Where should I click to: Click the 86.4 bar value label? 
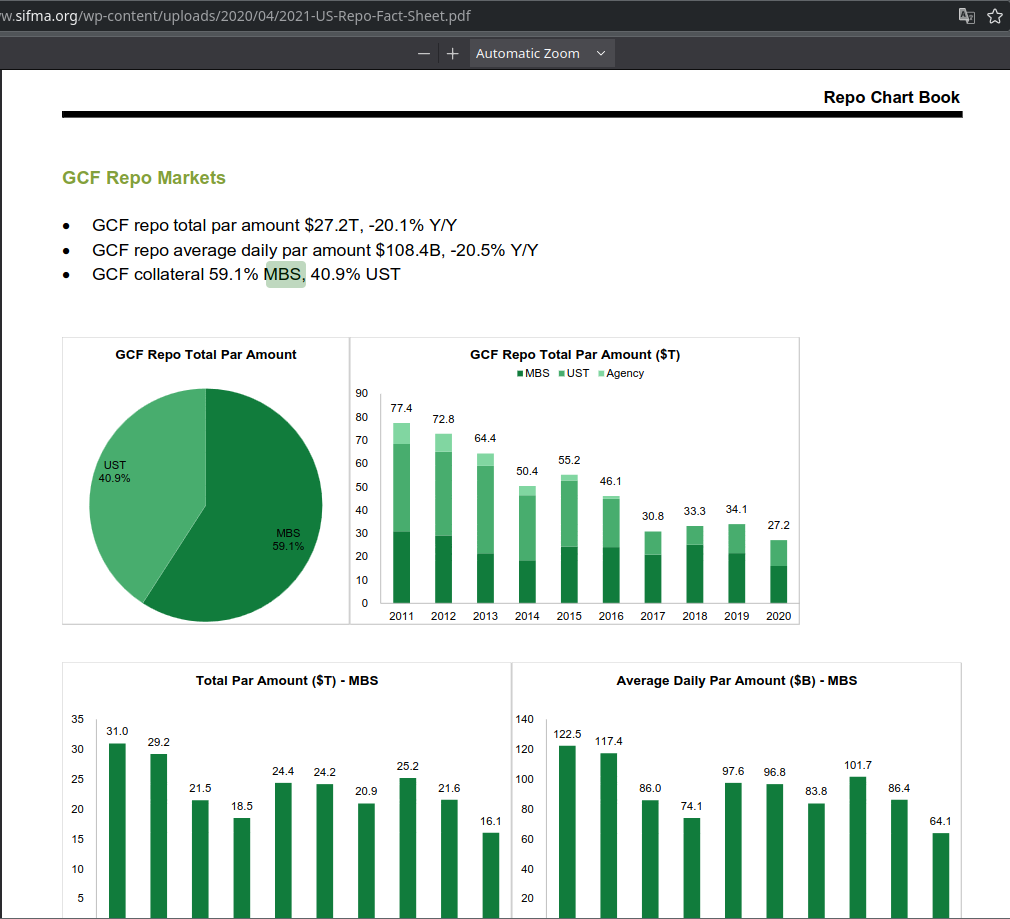coord(899,788)
